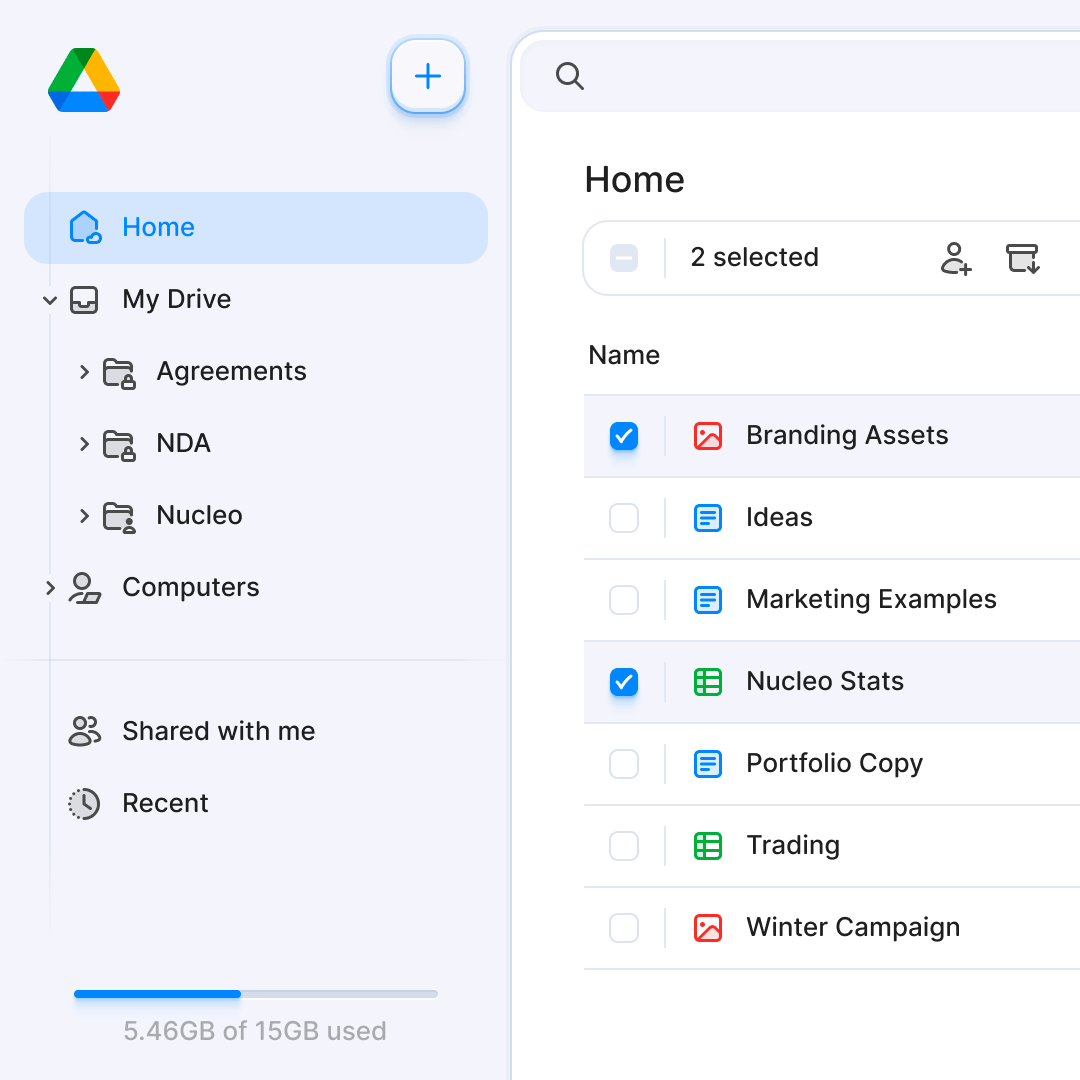
Task: Expand the Agreements folder
Action: point(85,372)
